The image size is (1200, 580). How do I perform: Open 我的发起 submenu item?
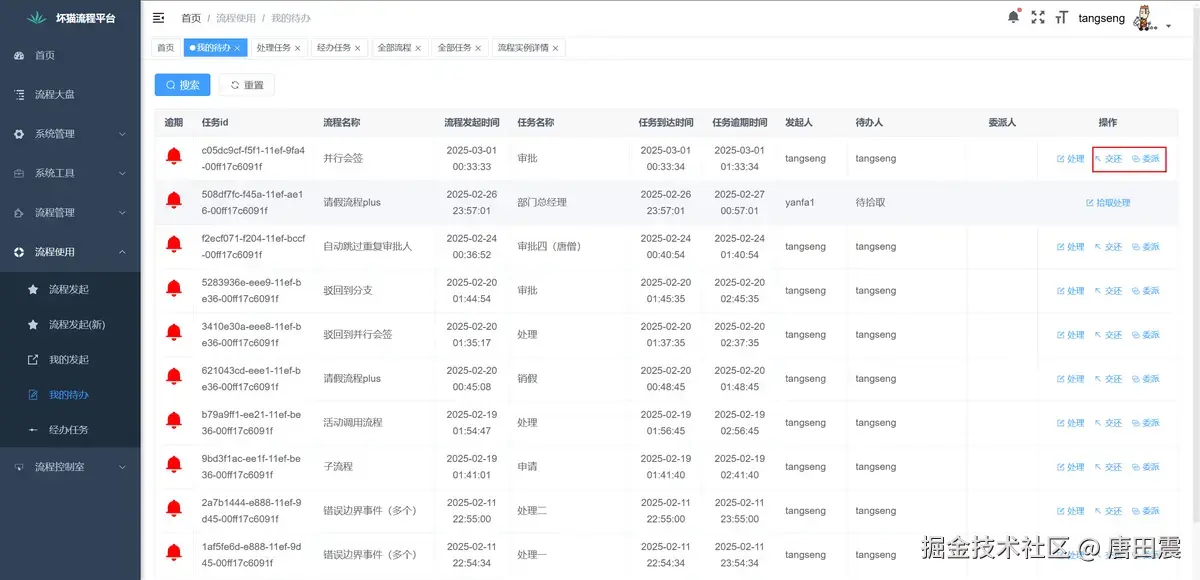click(x=70, y=360)
